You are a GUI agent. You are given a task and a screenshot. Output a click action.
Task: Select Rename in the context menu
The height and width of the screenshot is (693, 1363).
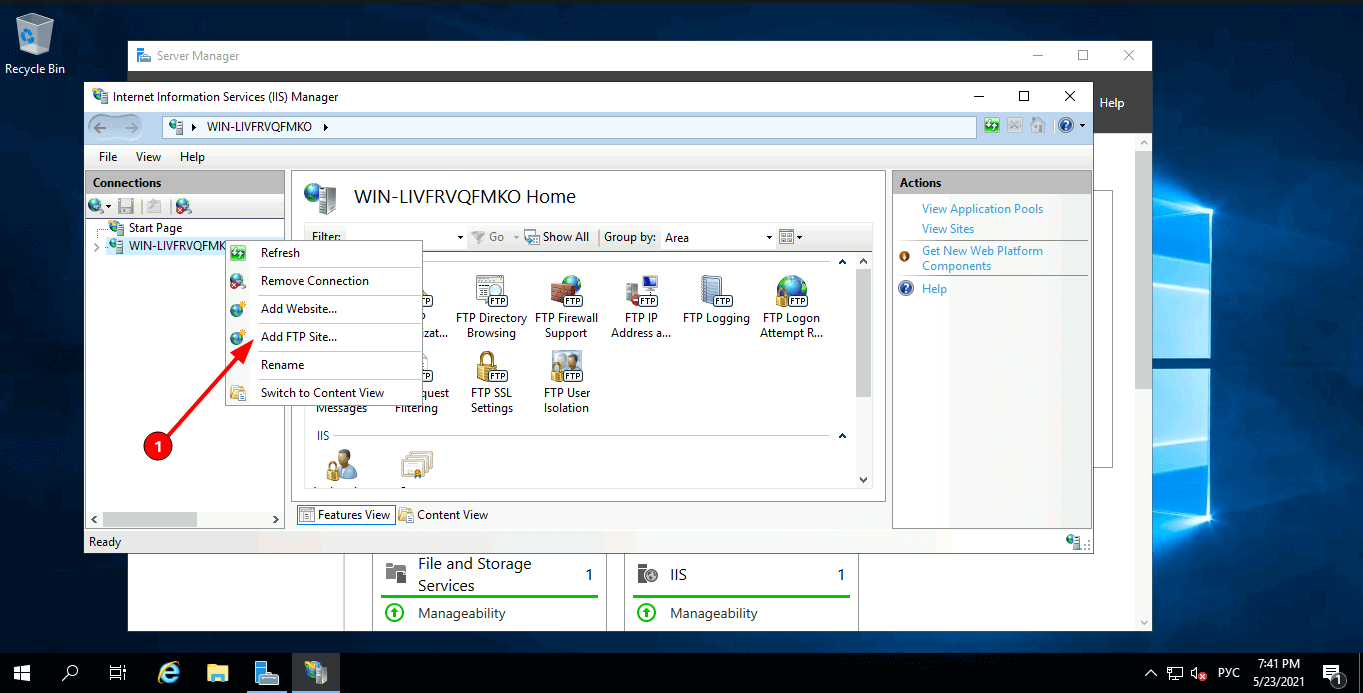pyautogui.click(x=324, y=365)
